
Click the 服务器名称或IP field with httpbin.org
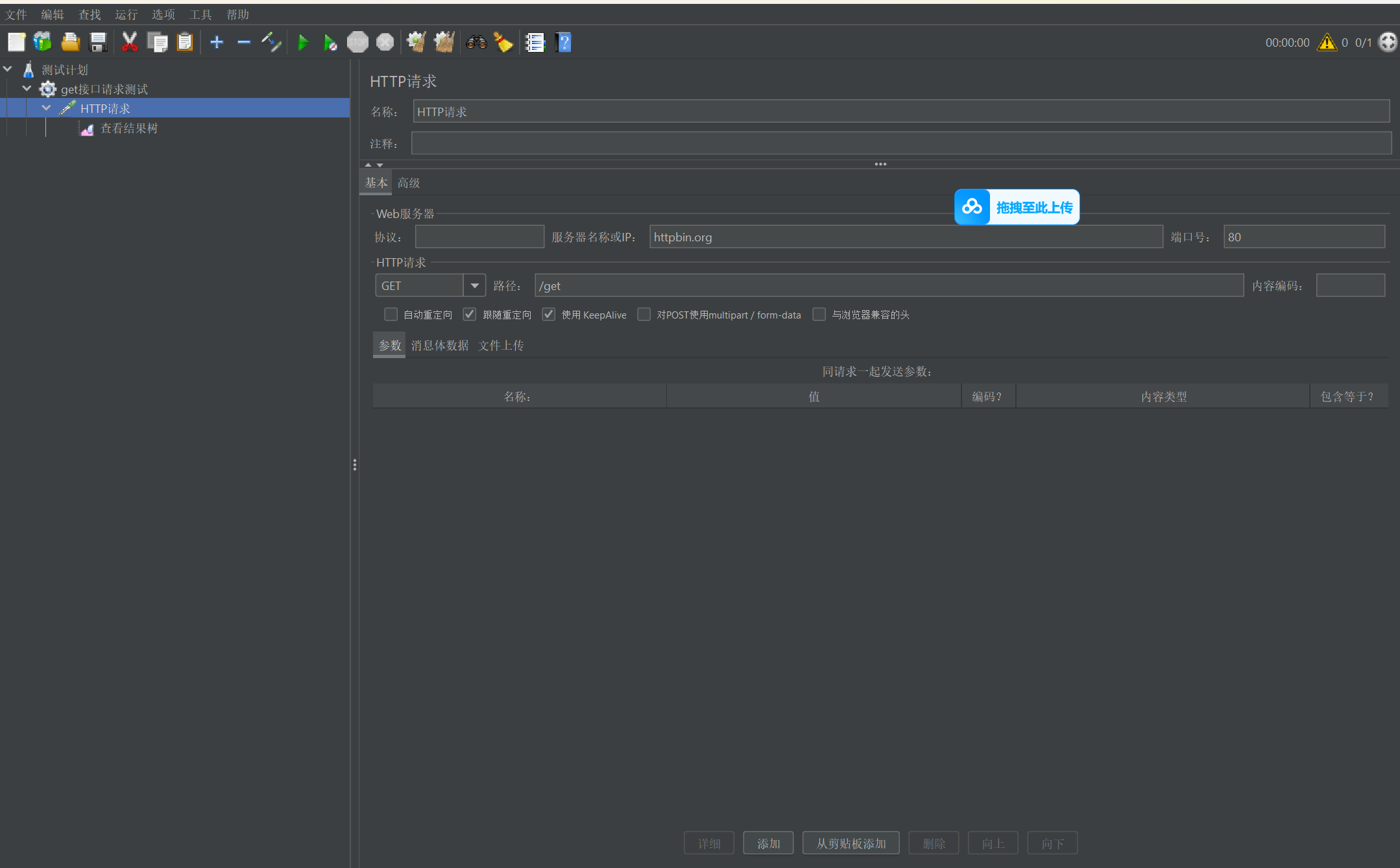pos(905,237)
